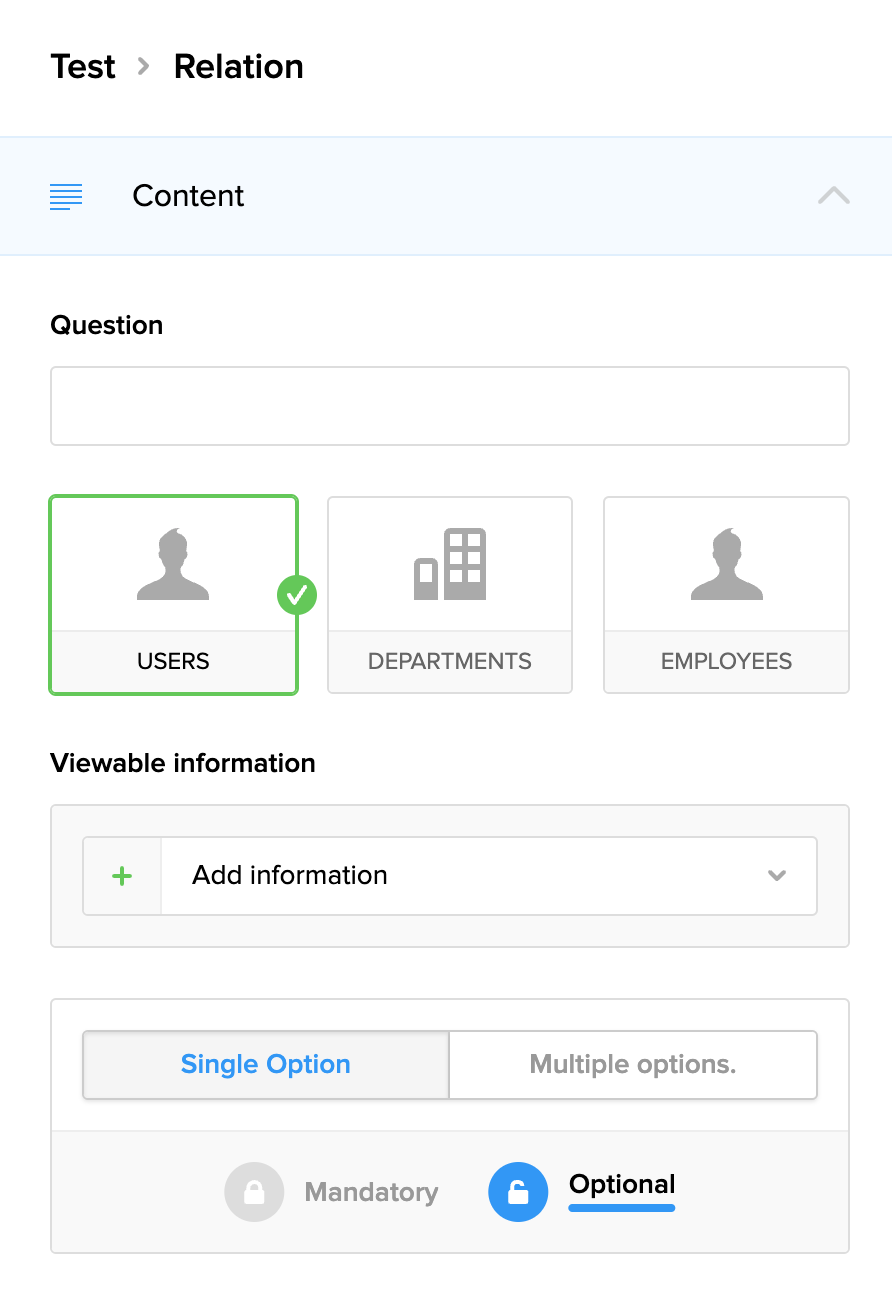Focus the Question text input field
The width and height of the screenshot is (892, 1296).
pos(450,406)
